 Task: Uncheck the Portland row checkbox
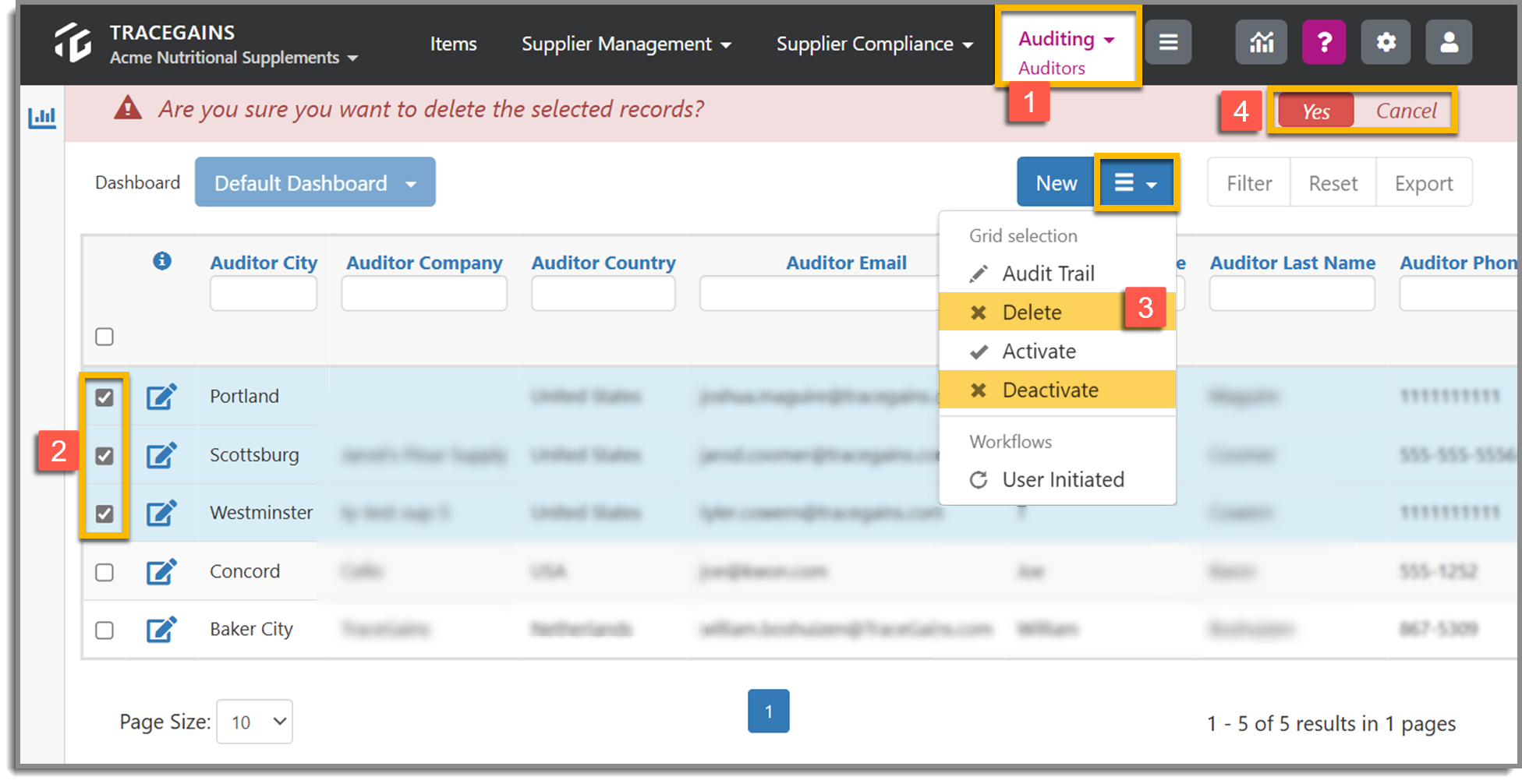pos(104,397)
